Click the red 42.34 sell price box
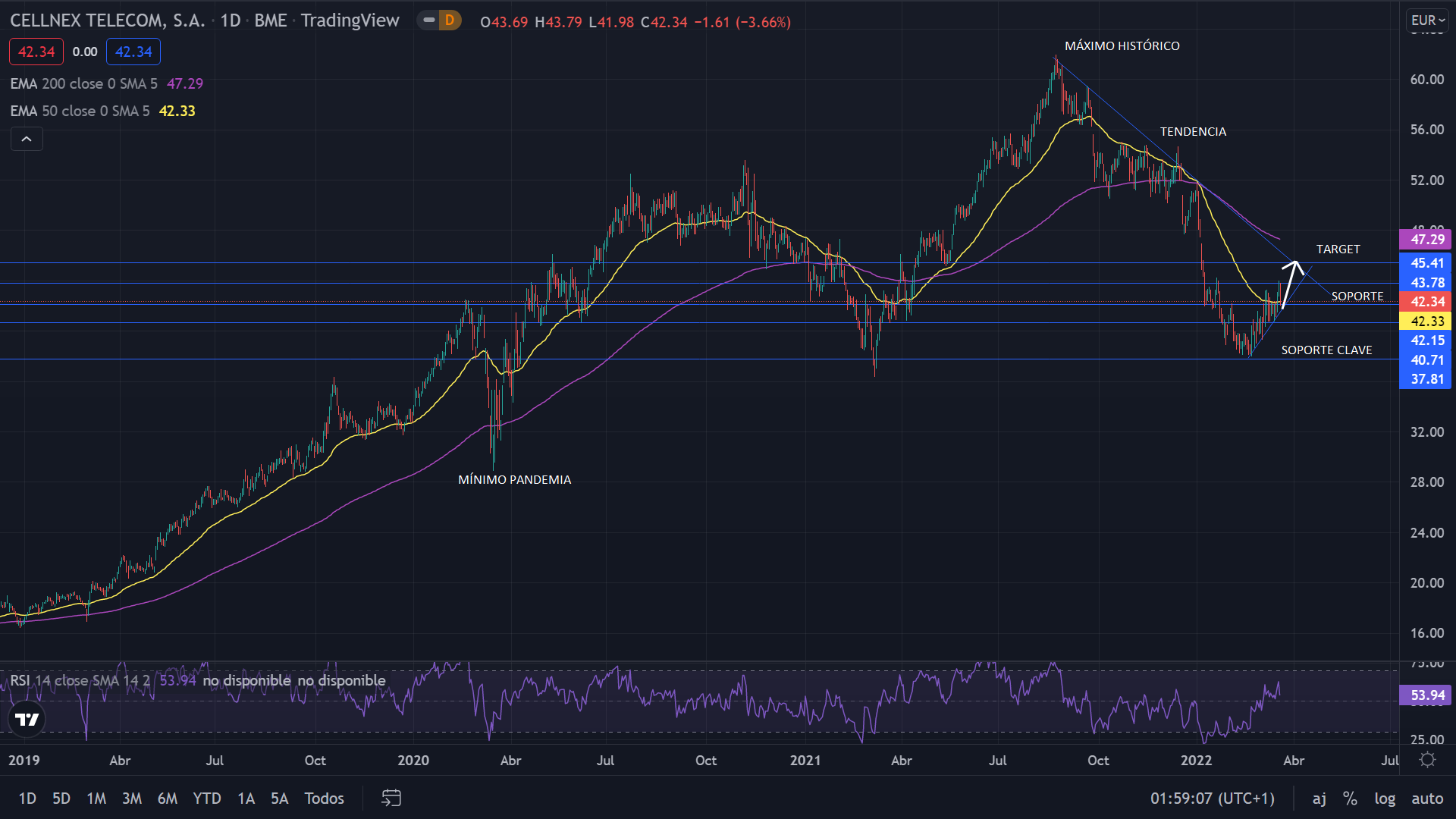The height and width of the screenshot is (819, 1456). (x=36, y=52)
